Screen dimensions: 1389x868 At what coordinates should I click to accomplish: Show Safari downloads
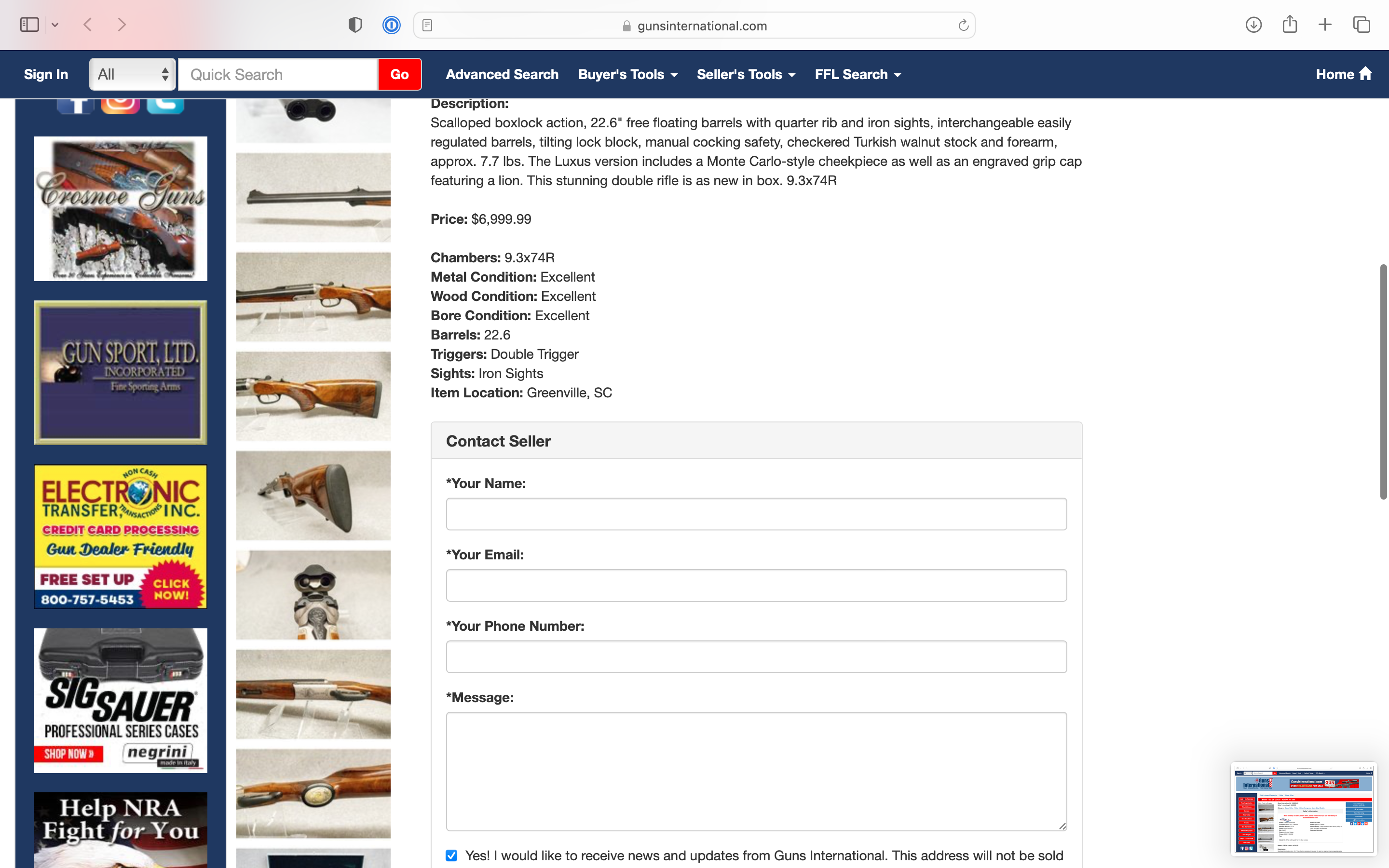click(1253, 25)
